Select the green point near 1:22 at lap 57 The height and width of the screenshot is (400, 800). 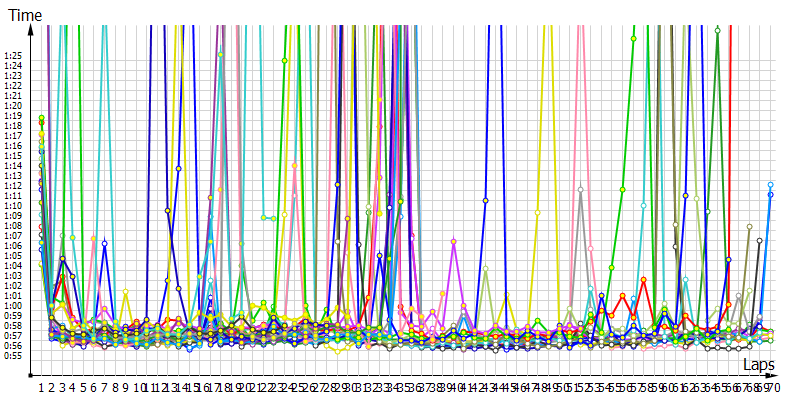point(633,39)
